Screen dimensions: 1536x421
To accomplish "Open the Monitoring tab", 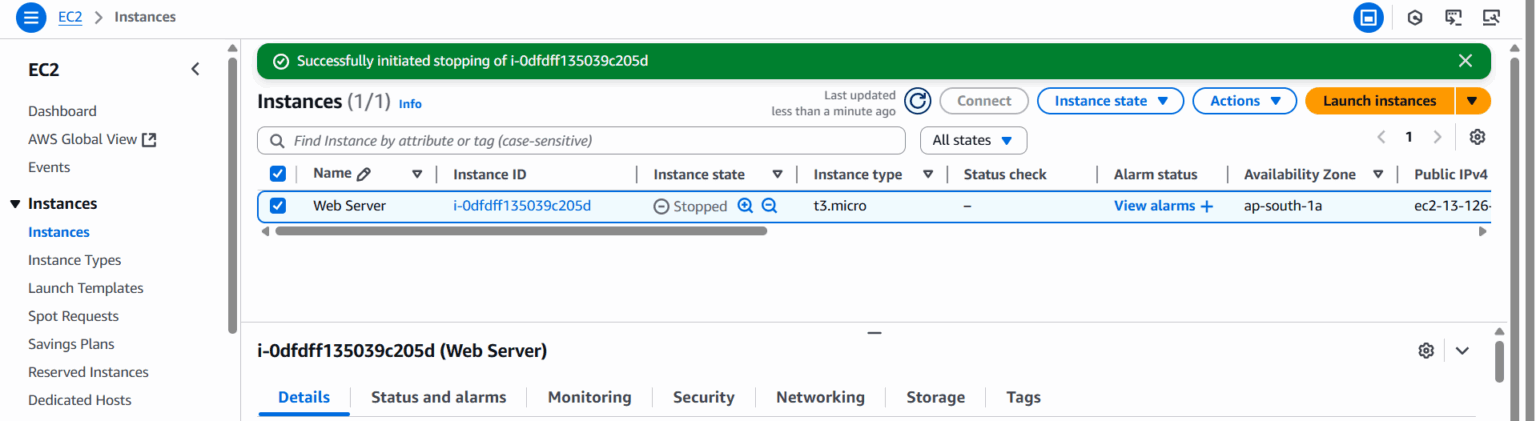I will pyautogui.click(x=589, y=397).
